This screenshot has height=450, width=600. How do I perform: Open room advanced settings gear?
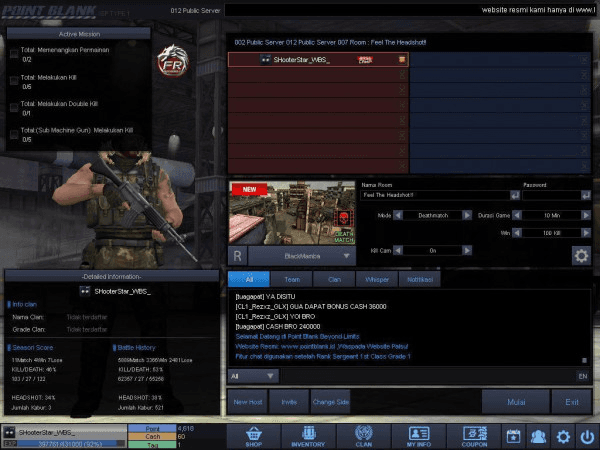(x=581, y=256)
